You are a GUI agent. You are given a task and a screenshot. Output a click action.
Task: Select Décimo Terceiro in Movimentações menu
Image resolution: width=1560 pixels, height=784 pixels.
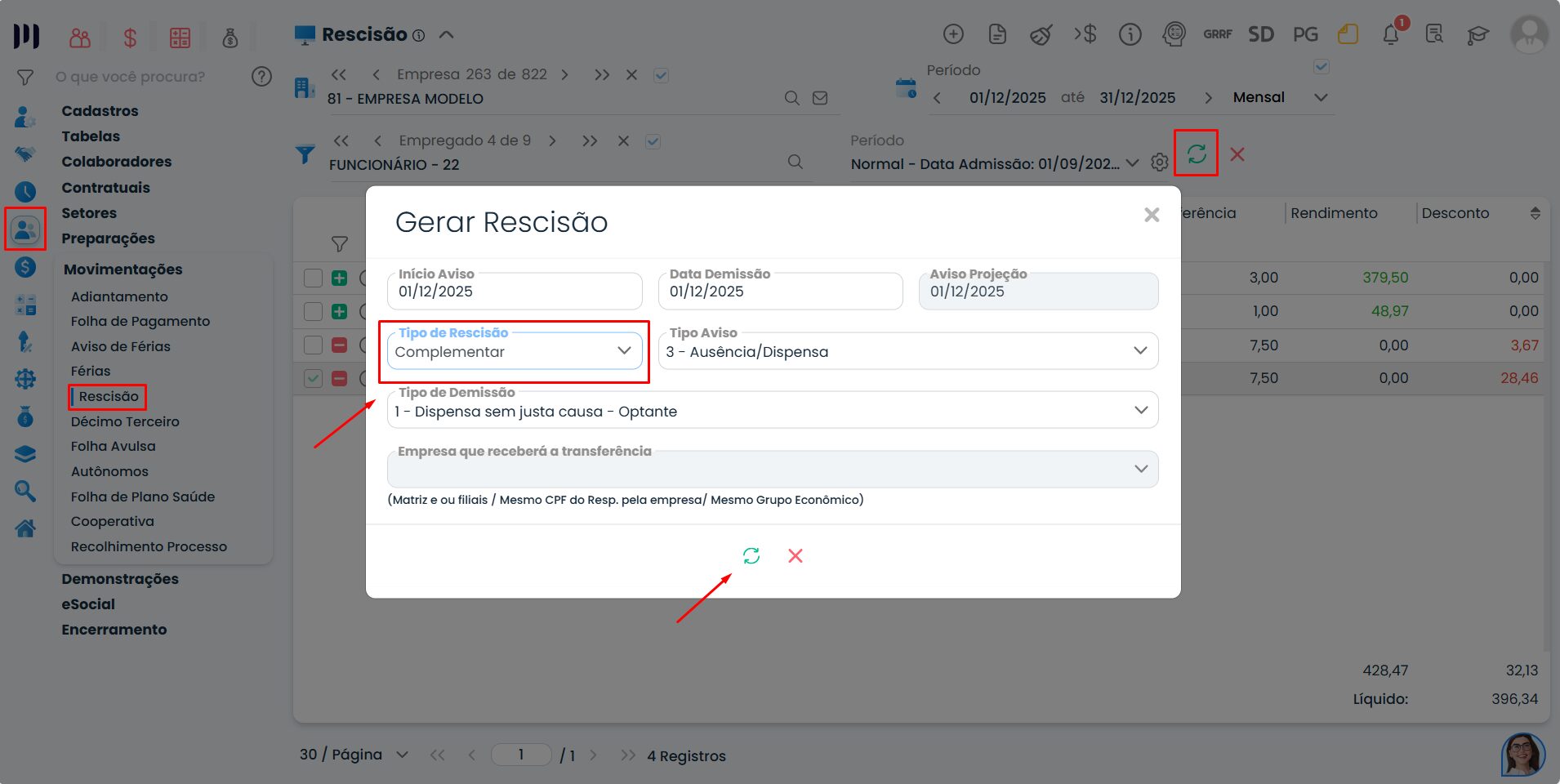click(x=125, y=421)
